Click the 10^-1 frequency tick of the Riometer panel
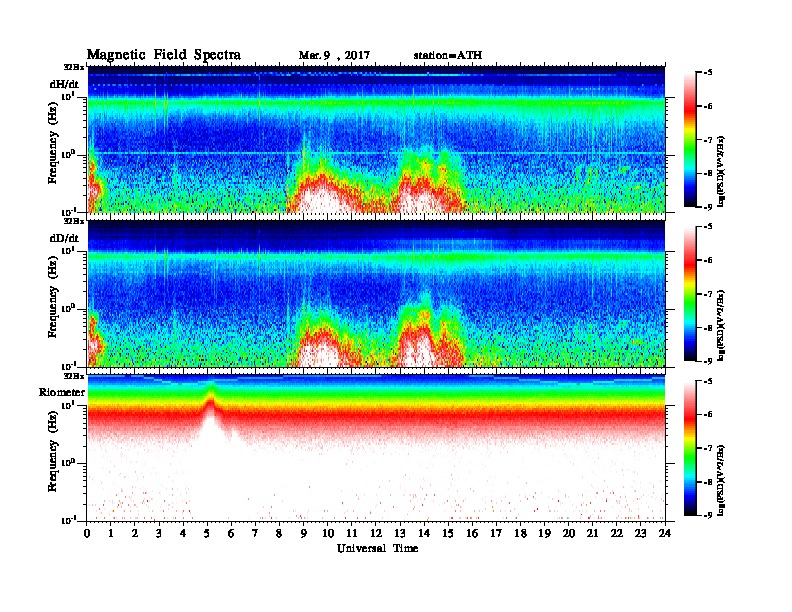Screen dimensions: 792x612 pos(68,520)
